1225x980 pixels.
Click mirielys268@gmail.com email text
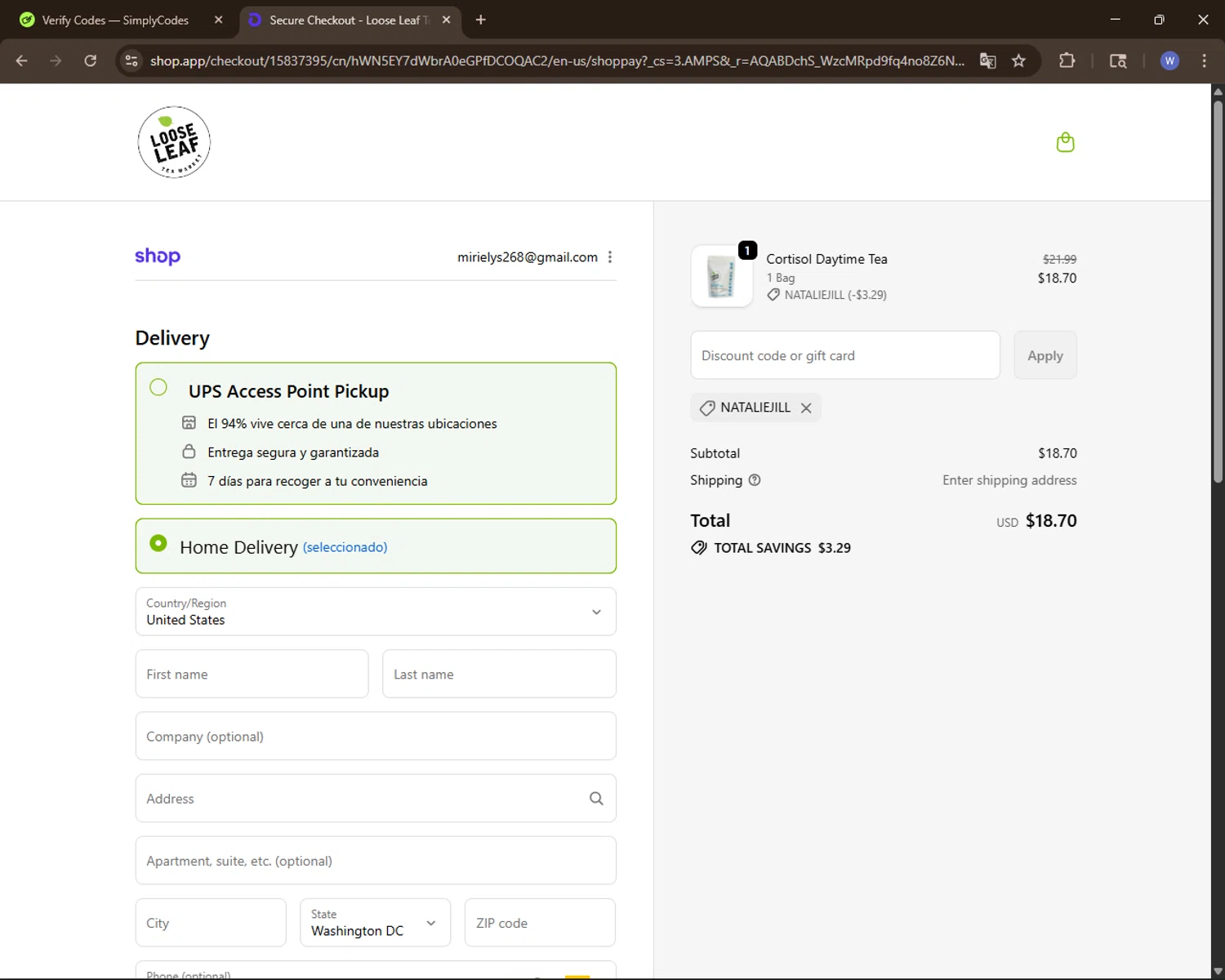click(528, 257)
